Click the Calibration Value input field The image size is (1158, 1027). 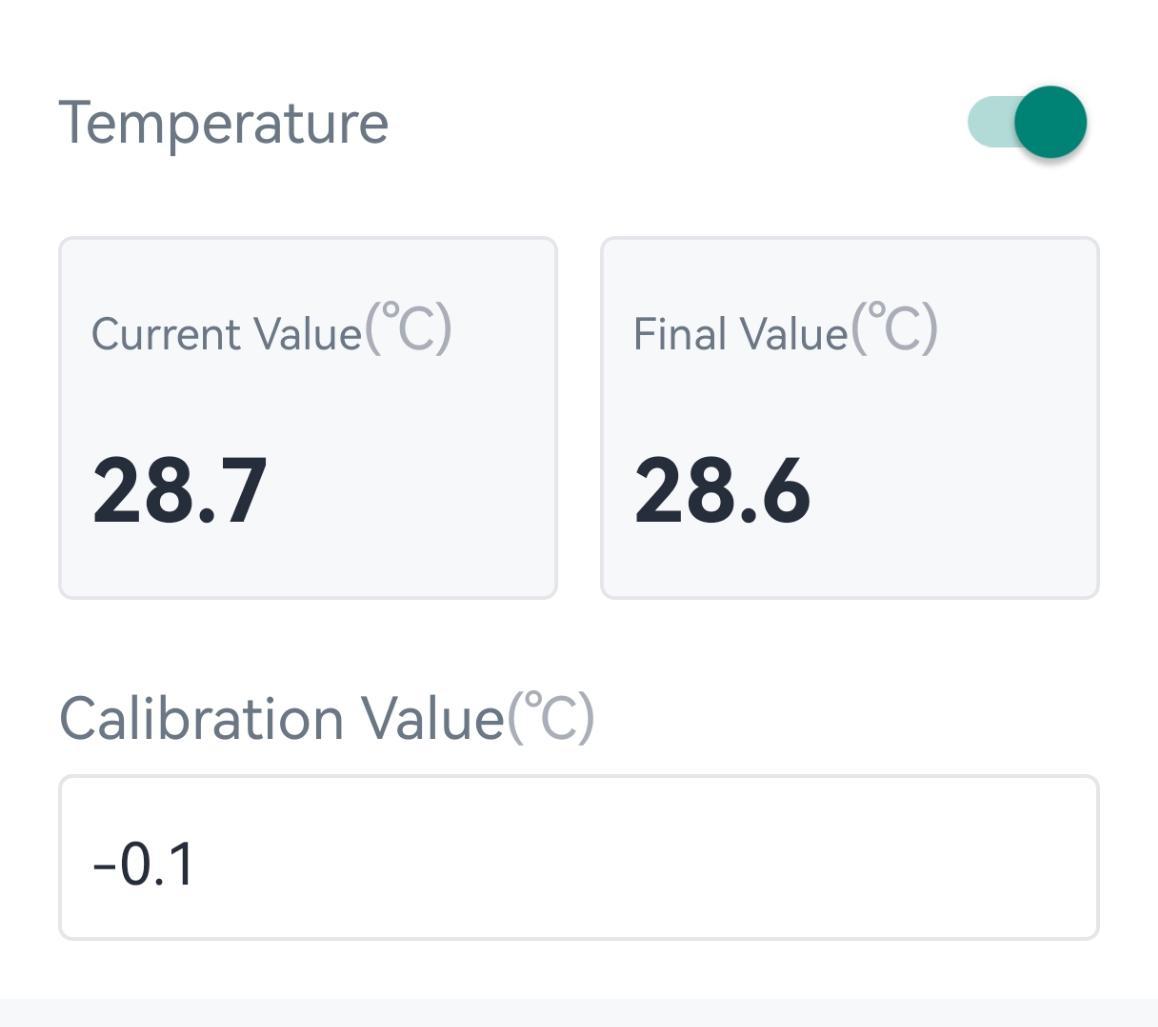[x=578, y=857]
